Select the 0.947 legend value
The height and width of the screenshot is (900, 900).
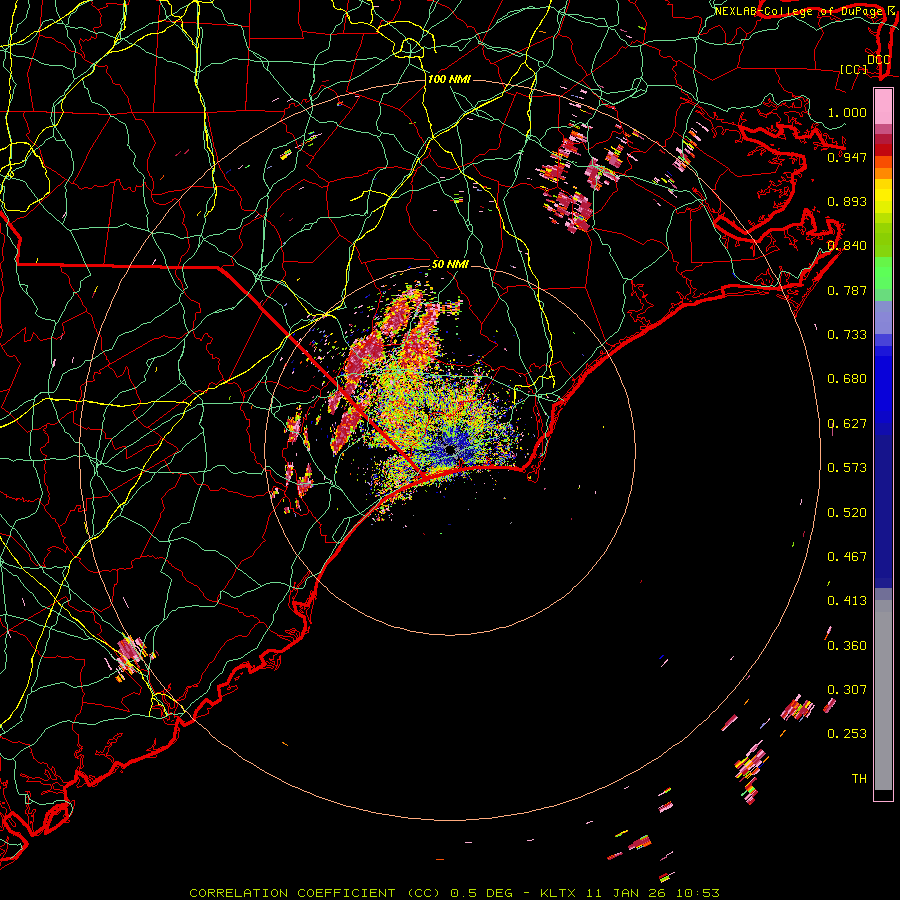847,157
